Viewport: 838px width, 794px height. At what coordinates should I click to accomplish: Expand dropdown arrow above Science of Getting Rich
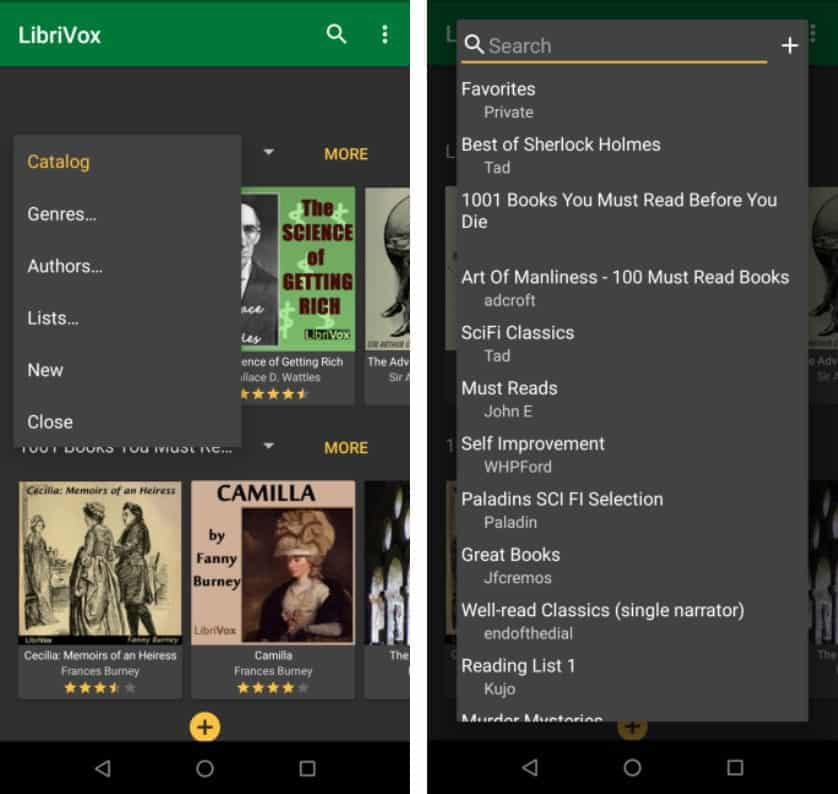pos(268,153)
